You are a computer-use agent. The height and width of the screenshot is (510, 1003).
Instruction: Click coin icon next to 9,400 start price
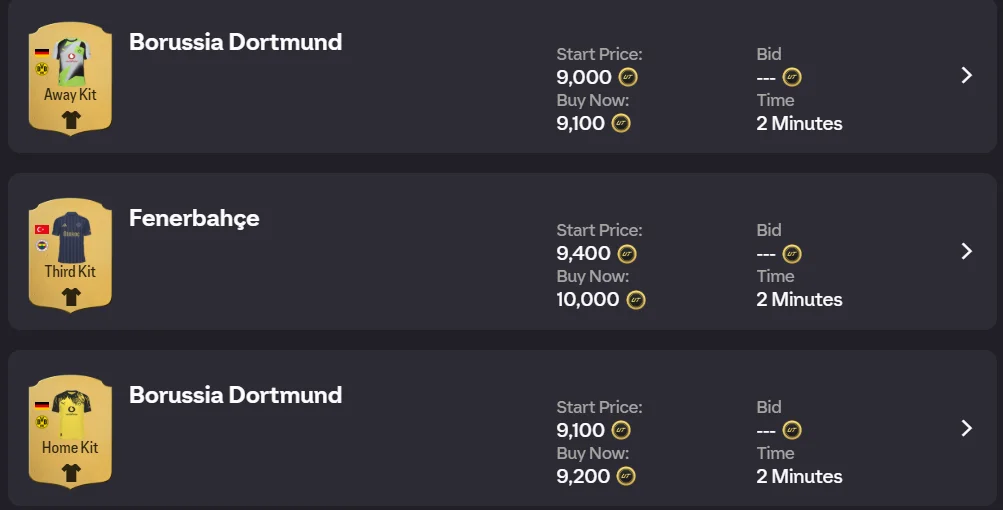click(628, 254)
